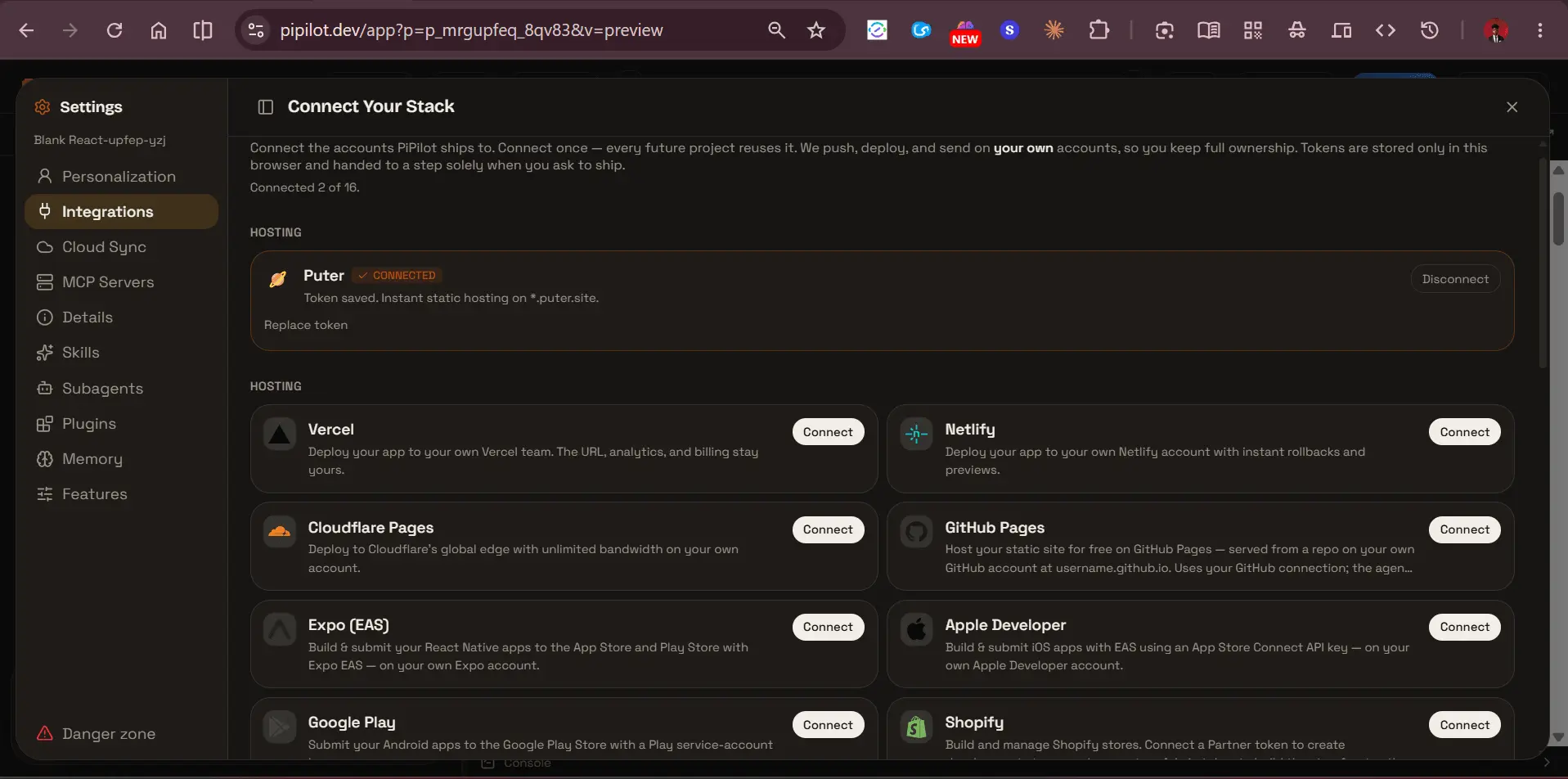Select Integrations in settings sidebar
The height and width of the screenshot is (779, 1568).
point(121,212)
